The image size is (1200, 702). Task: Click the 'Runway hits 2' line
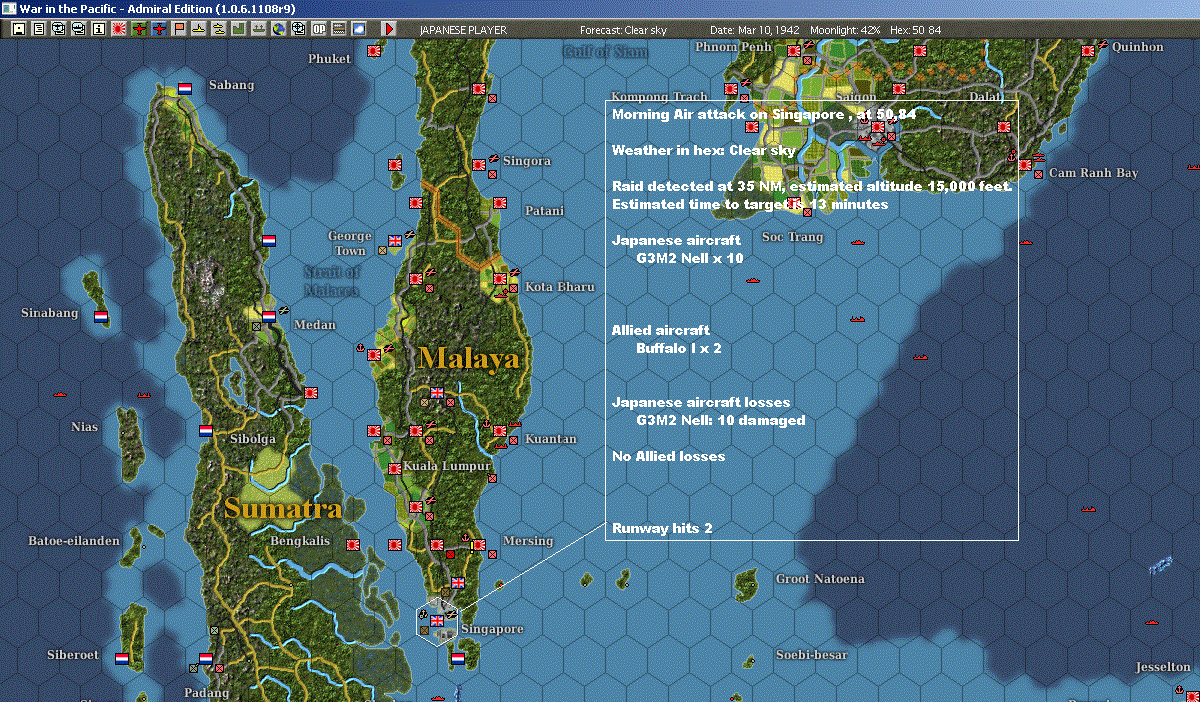tap(662, 528)
